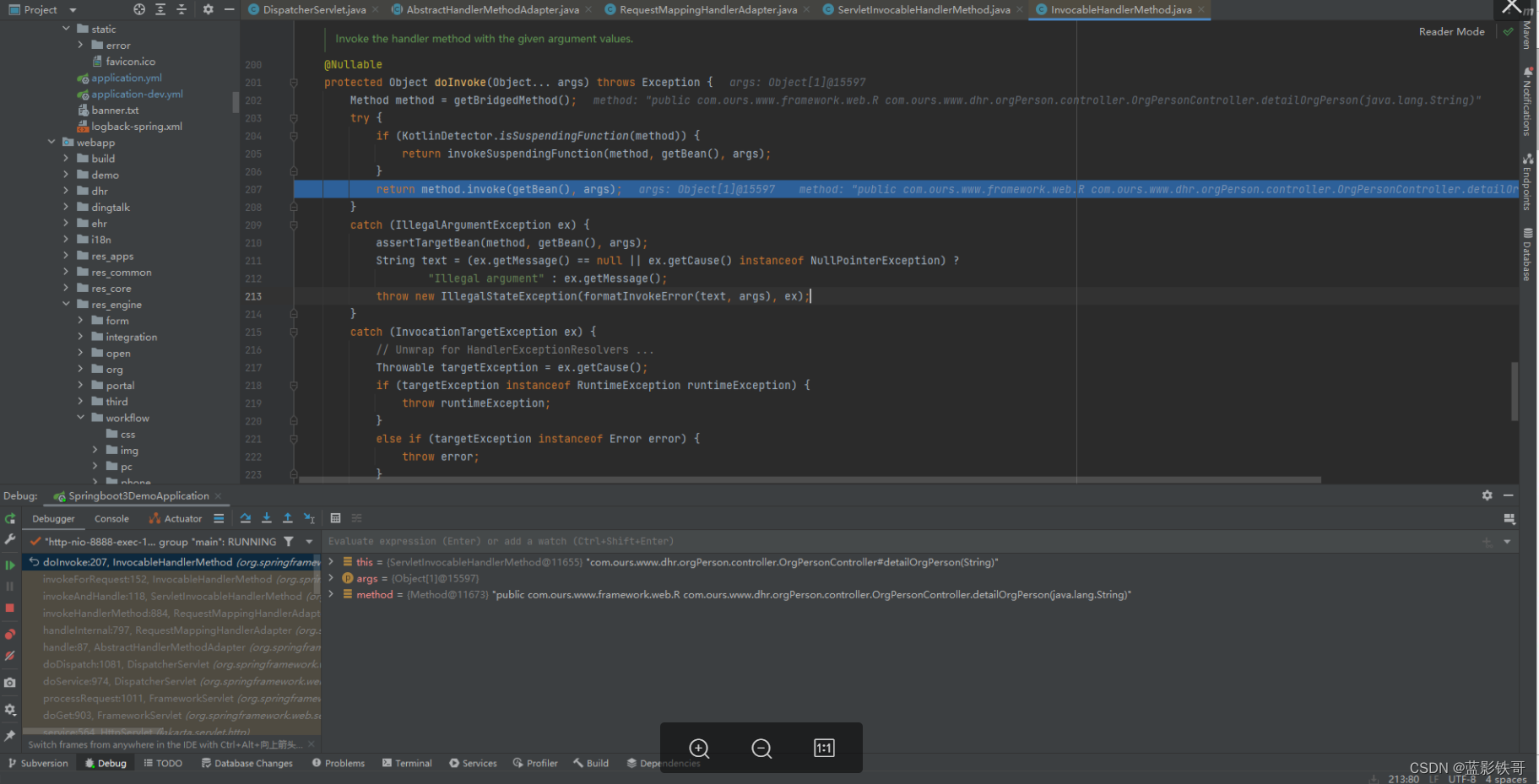
Task: Open the Console tab in Debug
Action: pyautogui.click(x=111, y=519)
